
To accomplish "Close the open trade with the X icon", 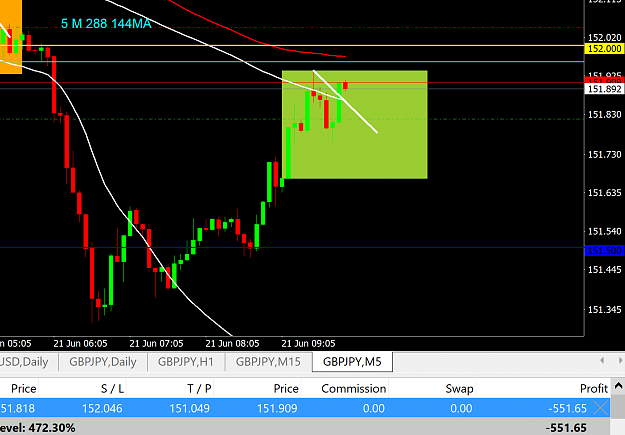I will click(601, 408).
